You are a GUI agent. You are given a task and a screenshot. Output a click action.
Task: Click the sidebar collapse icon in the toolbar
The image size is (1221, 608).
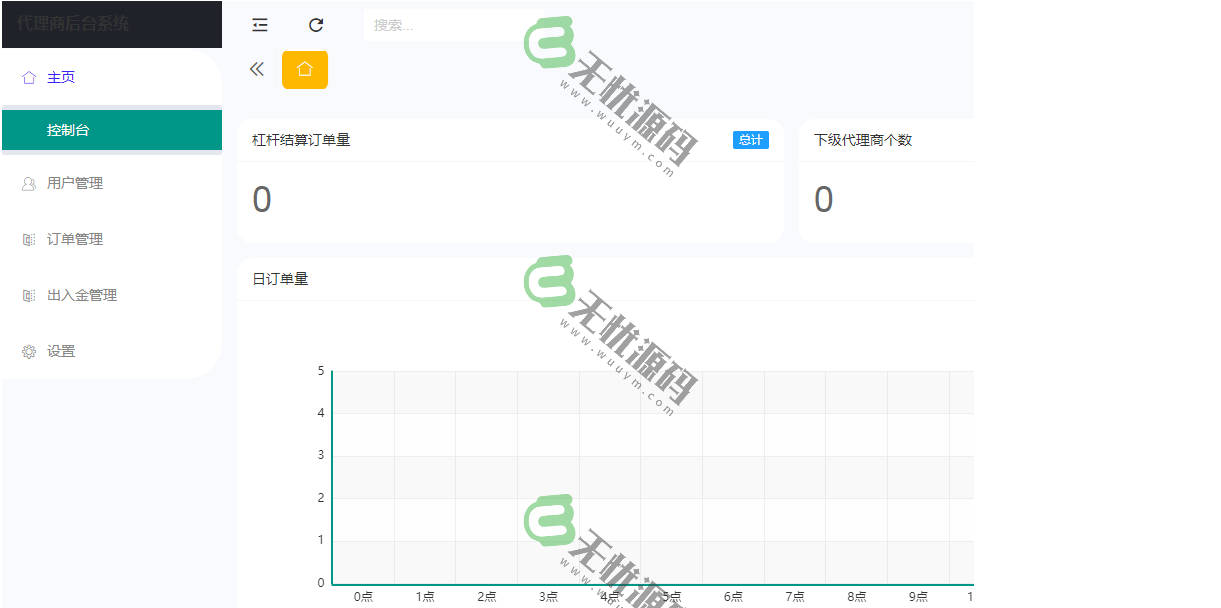259,24
